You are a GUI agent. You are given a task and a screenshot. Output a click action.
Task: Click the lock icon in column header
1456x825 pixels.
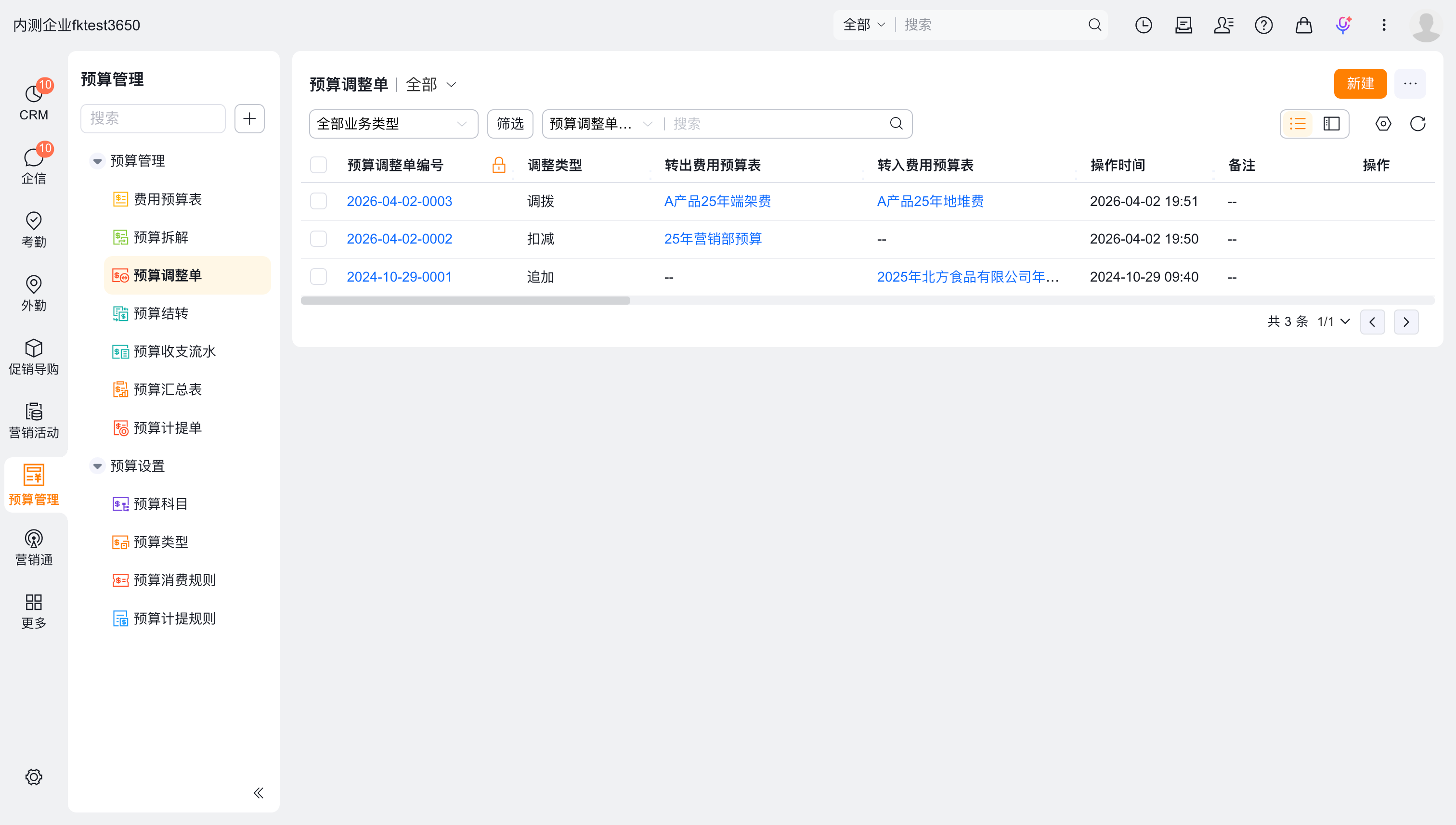click(499, 165)
